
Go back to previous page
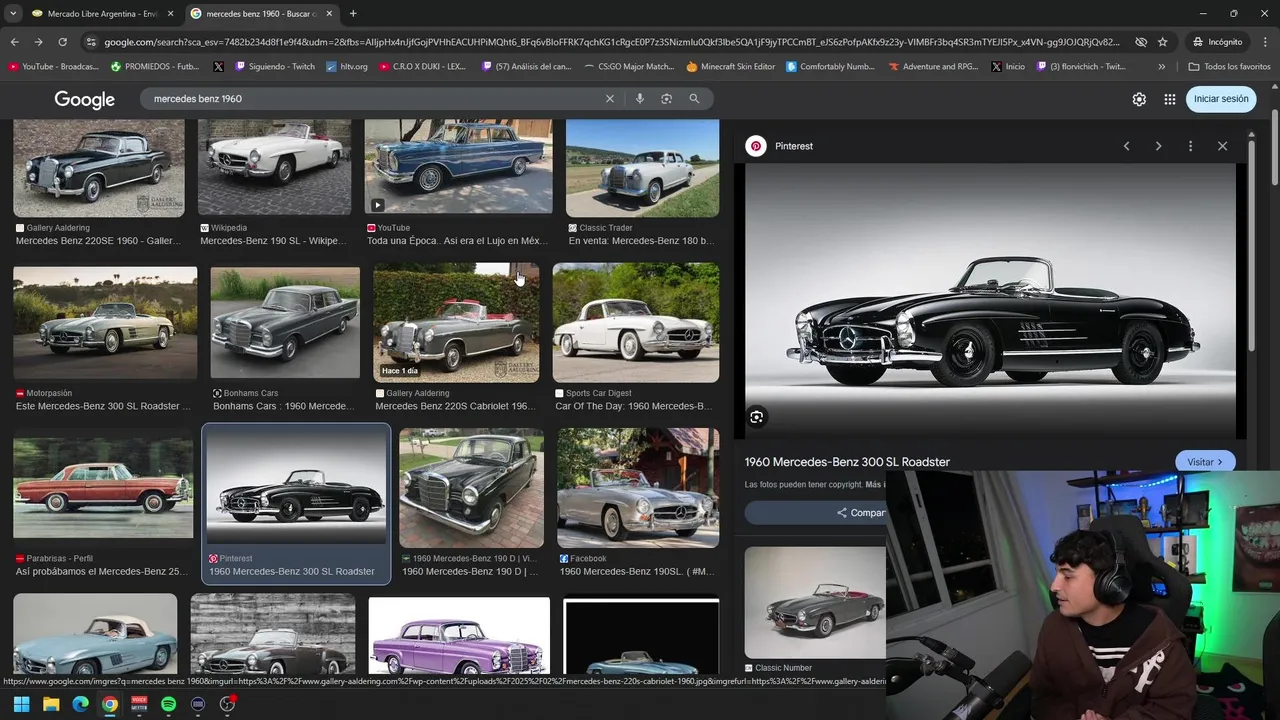click(14, 42)
